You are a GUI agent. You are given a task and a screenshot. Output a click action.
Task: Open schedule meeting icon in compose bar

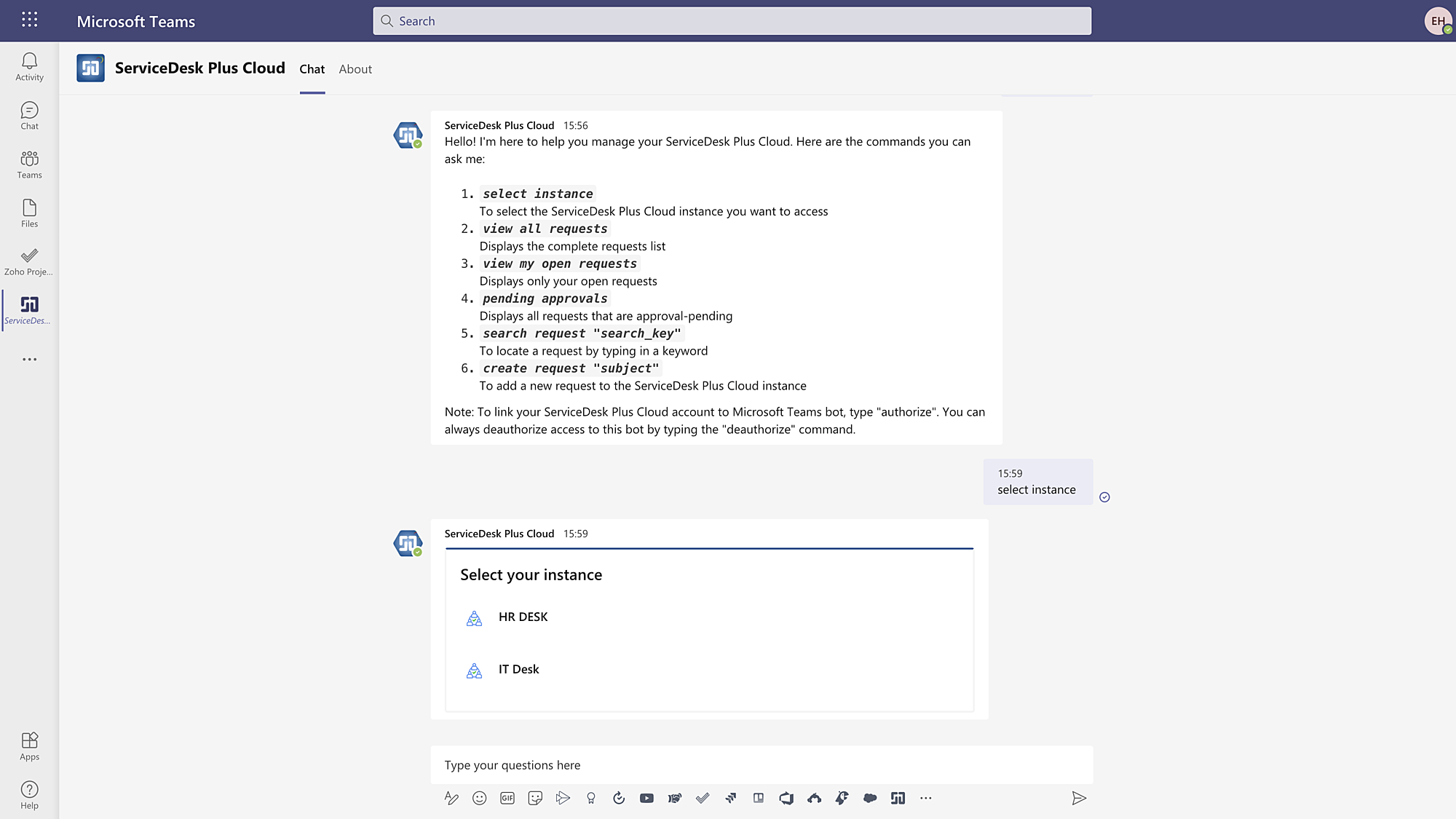(563, 798)
